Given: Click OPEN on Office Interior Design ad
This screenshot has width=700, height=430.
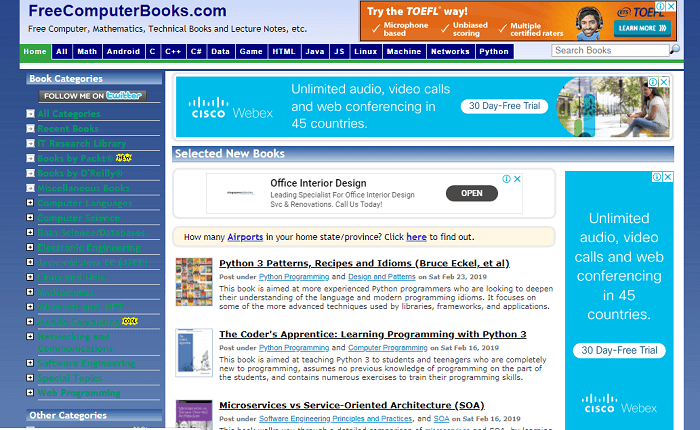Looking at the screenshot, I should coord(471,193).
